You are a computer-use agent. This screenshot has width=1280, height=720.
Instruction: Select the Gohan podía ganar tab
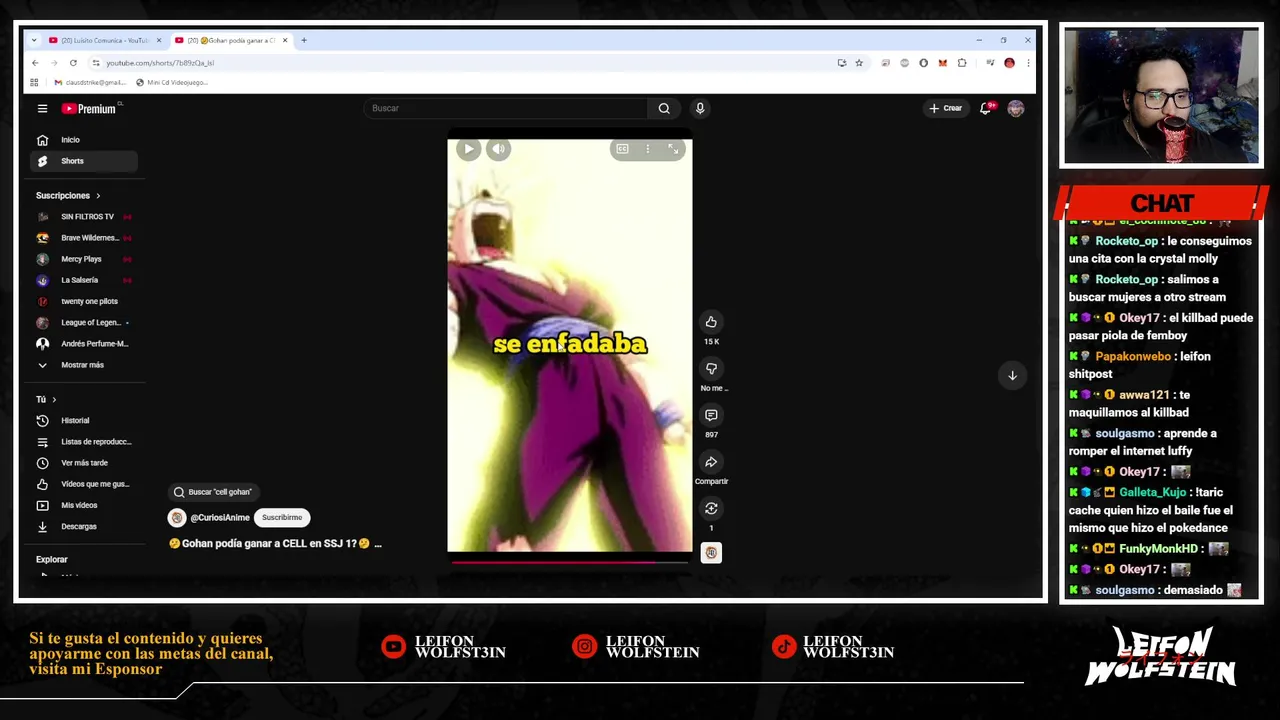click(x=230, y=40)
